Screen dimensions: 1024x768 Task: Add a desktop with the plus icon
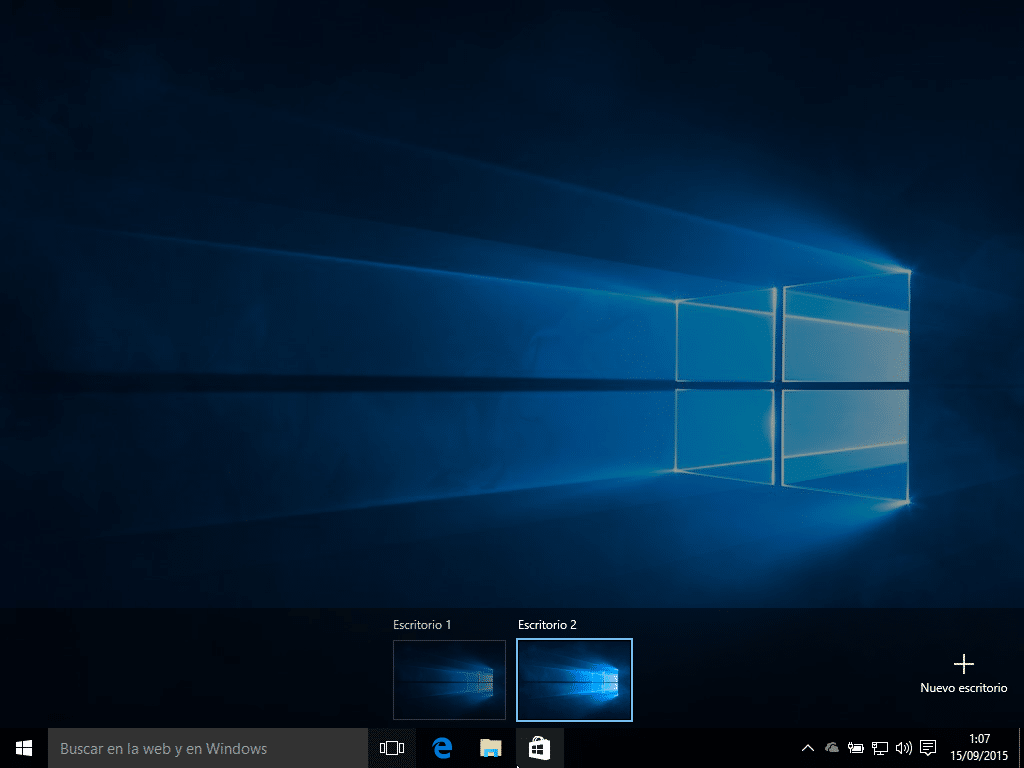[964, 664]
